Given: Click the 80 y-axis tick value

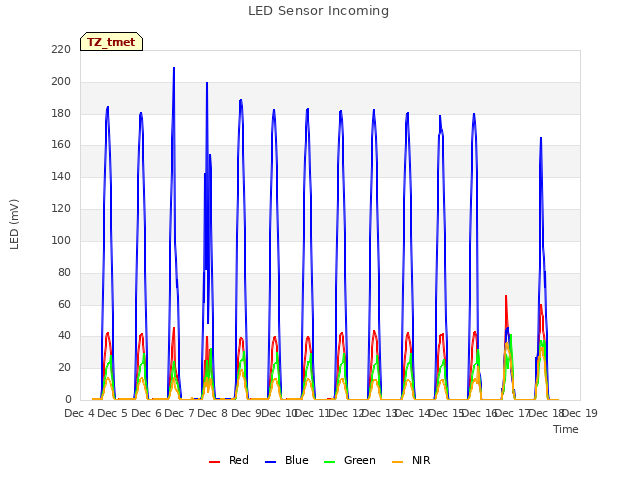Looking at the screenshot, I should 64,272.
